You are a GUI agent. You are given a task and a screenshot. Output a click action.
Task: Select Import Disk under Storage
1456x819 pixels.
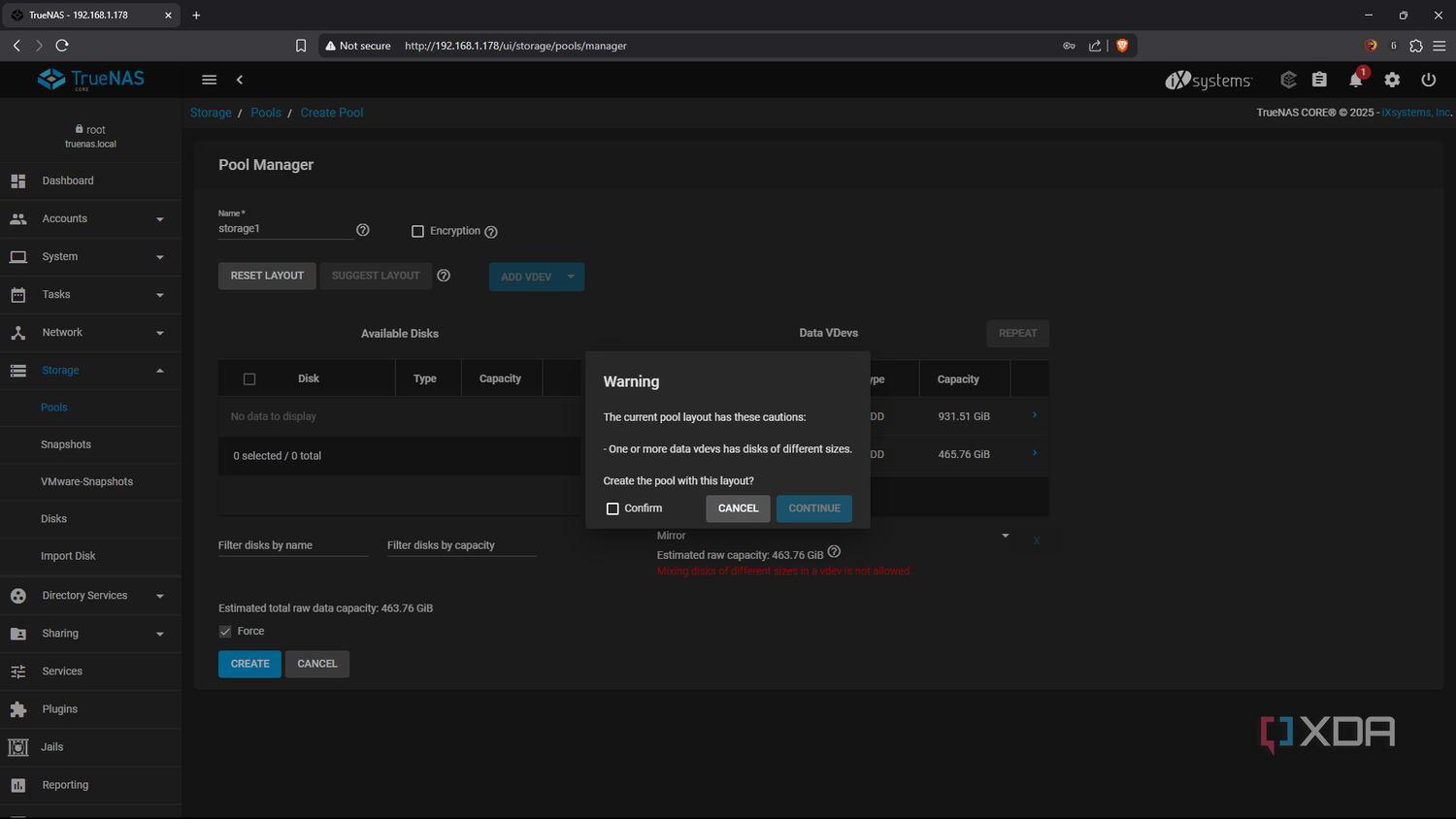coord(90,556)
